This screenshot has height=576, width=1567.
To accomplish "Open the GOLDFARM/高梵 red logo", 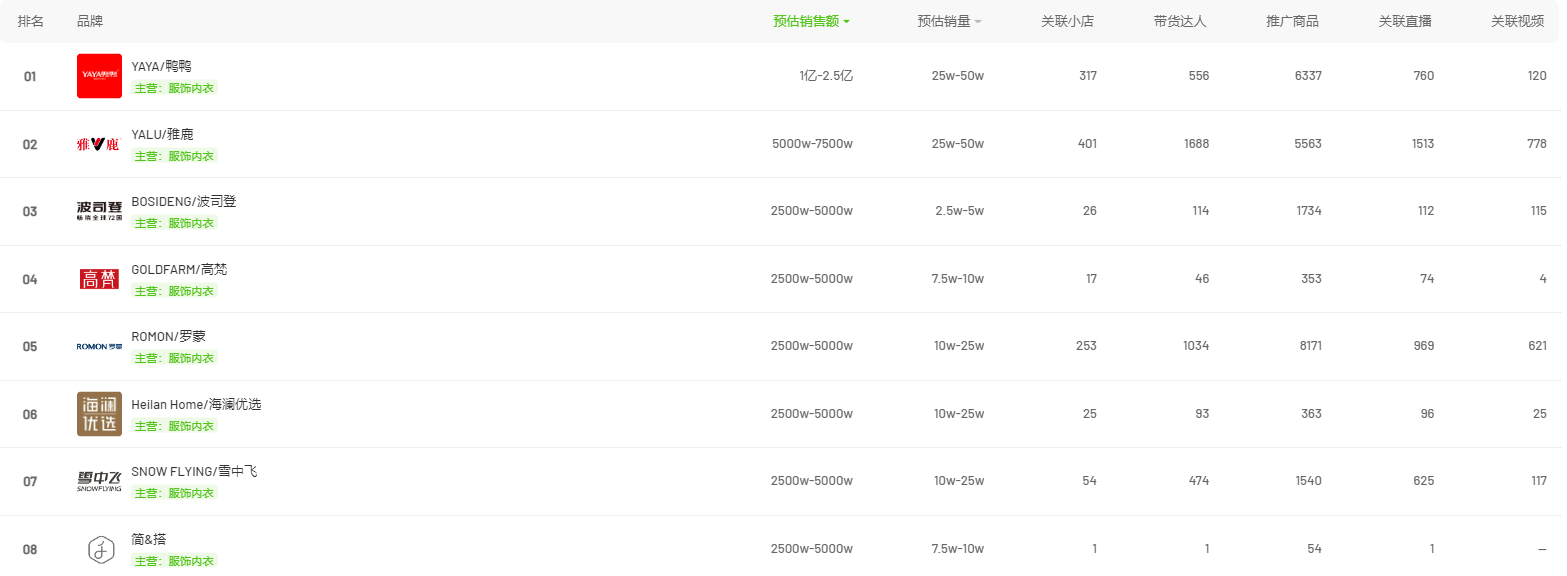I will coord(99,279).
